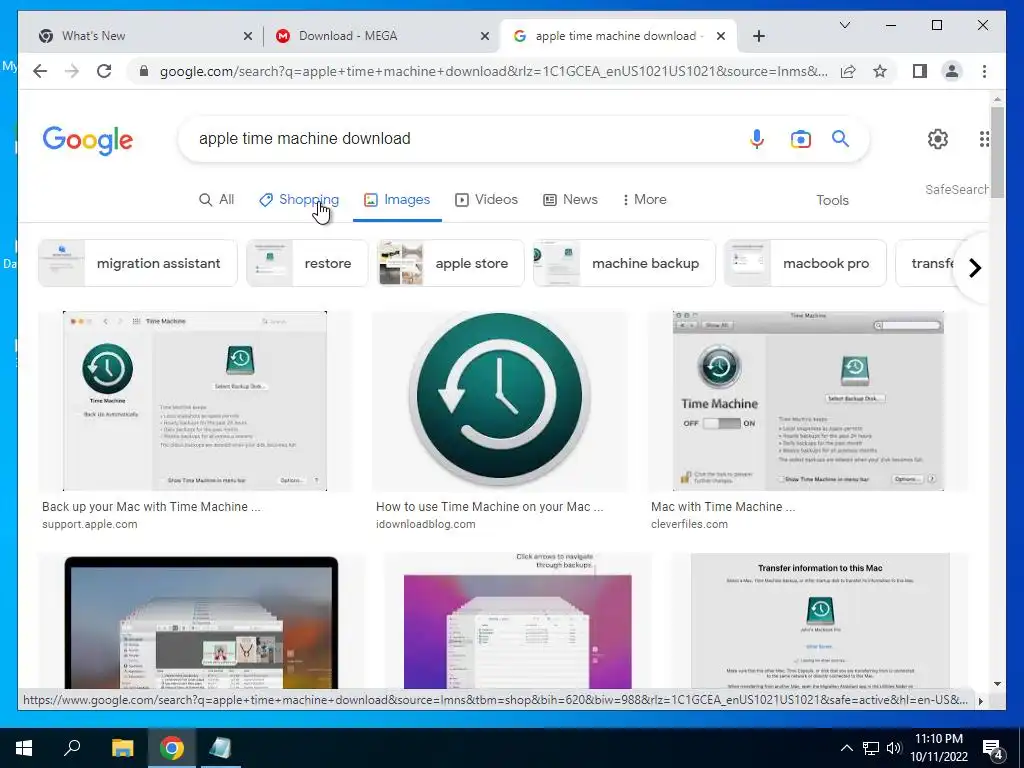Open the cleverfiles Time Machine thumbnail

pos(808,401)
